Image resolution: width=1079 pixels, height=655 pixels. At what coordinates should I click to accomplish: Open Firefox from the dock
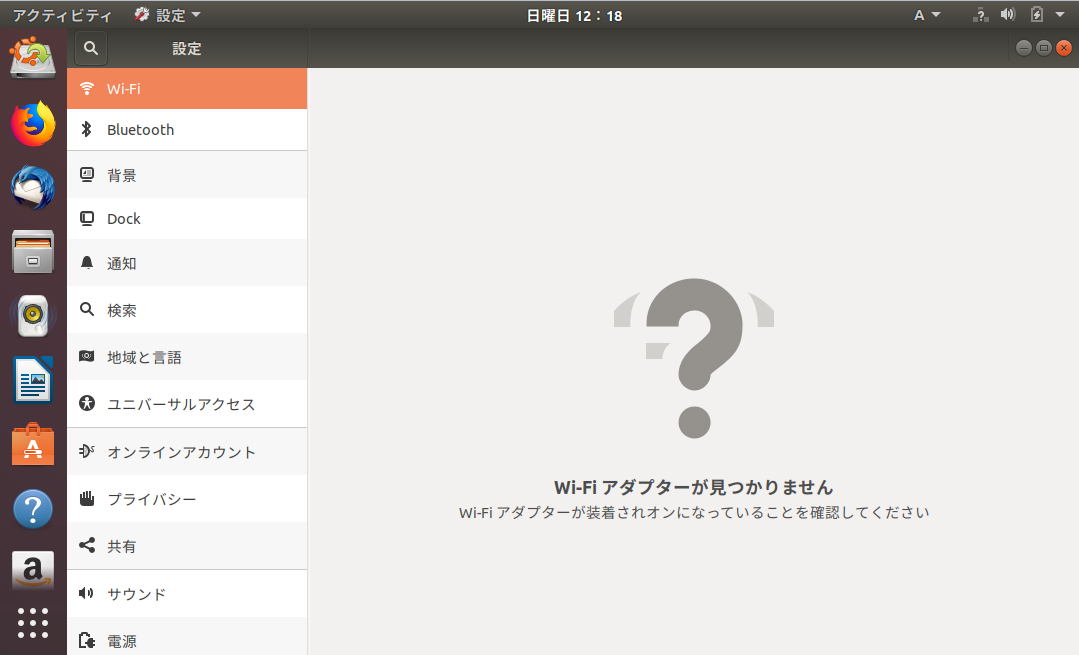(x=33, y=124)
